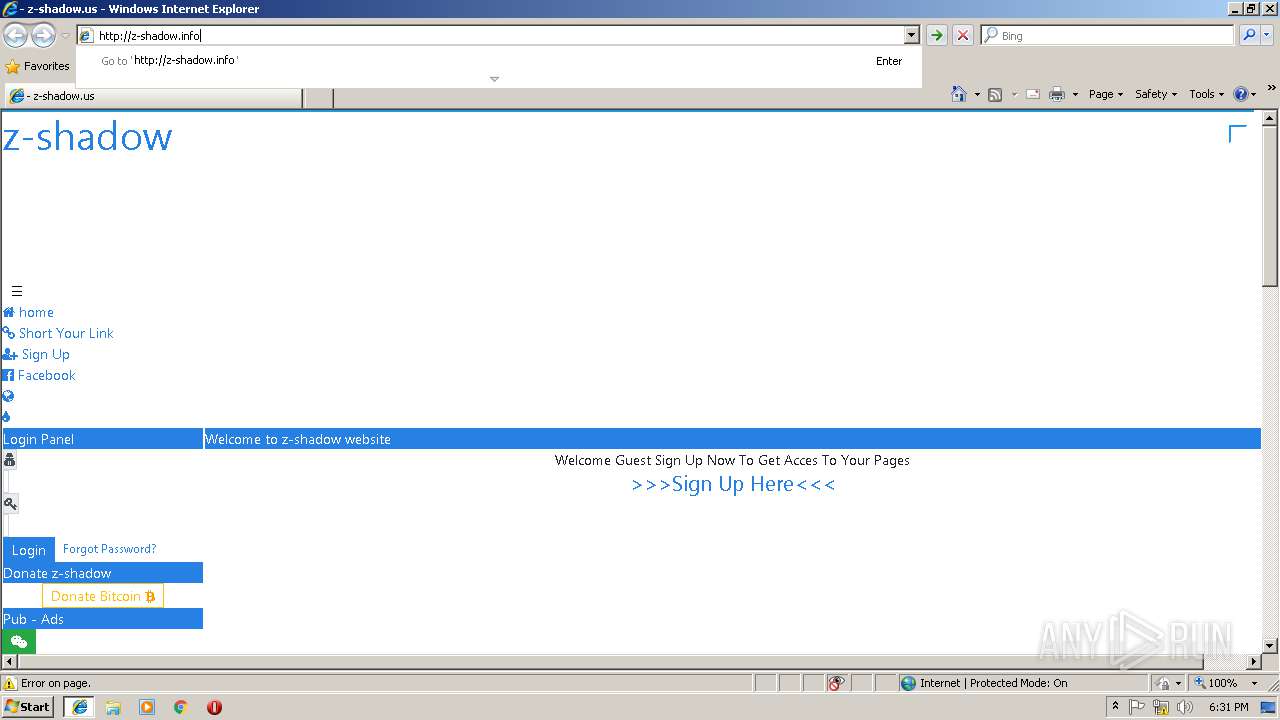Show hidden tray icons arrow
Viewport: 1280px width, 720px height.
(x=1115, y=707)
